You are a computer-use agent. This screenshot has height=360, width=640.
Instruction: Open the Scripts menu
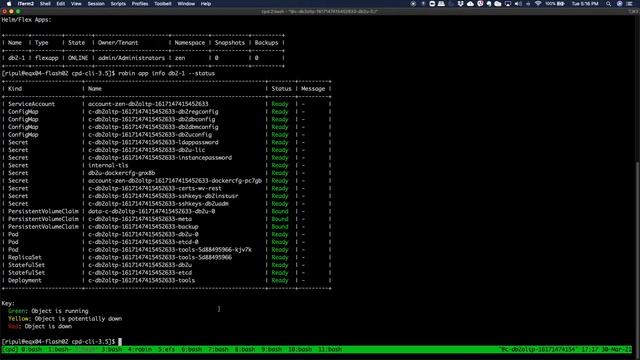(x=118, y=4)
